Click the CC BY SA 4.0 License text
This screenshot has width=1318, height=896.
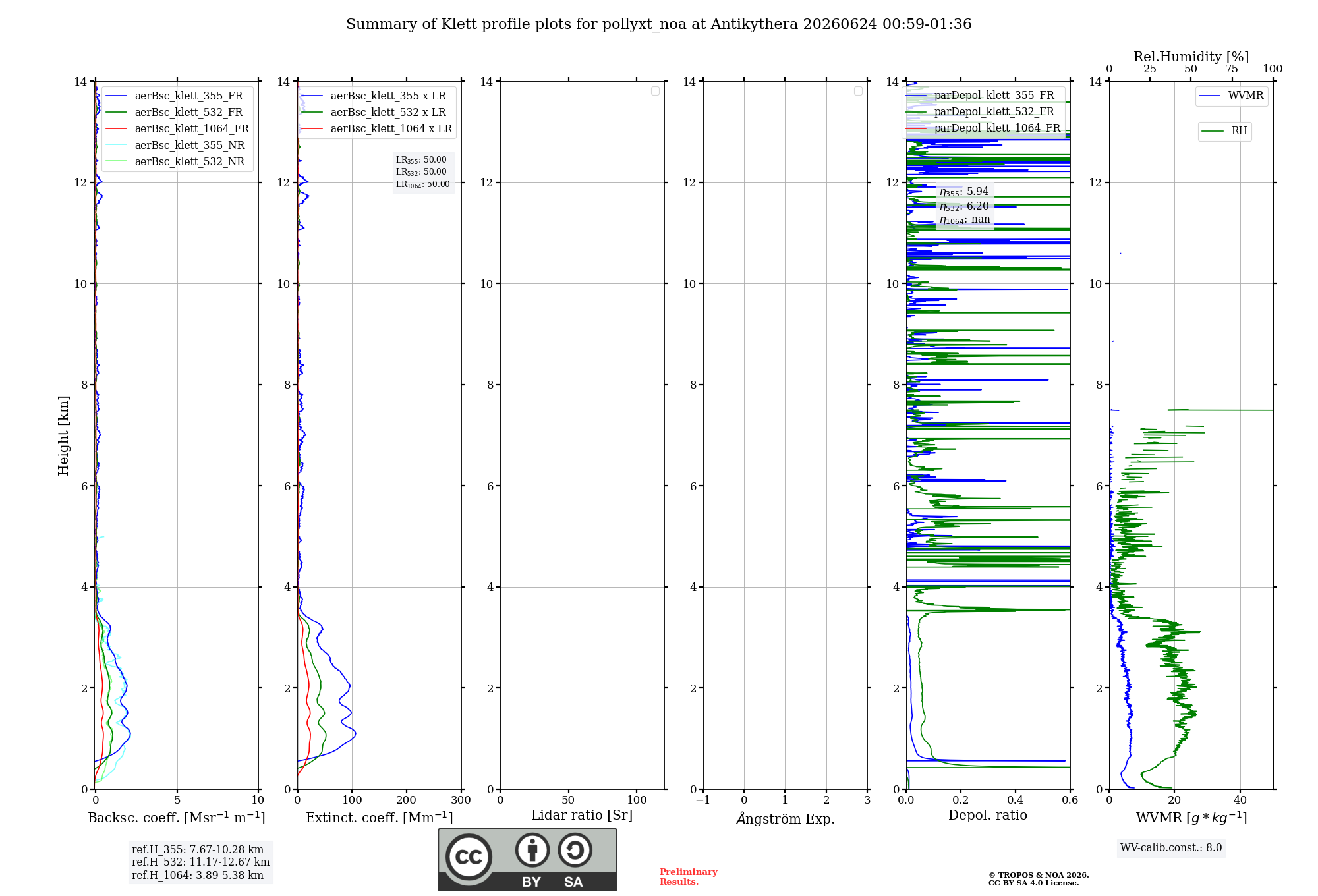click(x=1033, y=883)
